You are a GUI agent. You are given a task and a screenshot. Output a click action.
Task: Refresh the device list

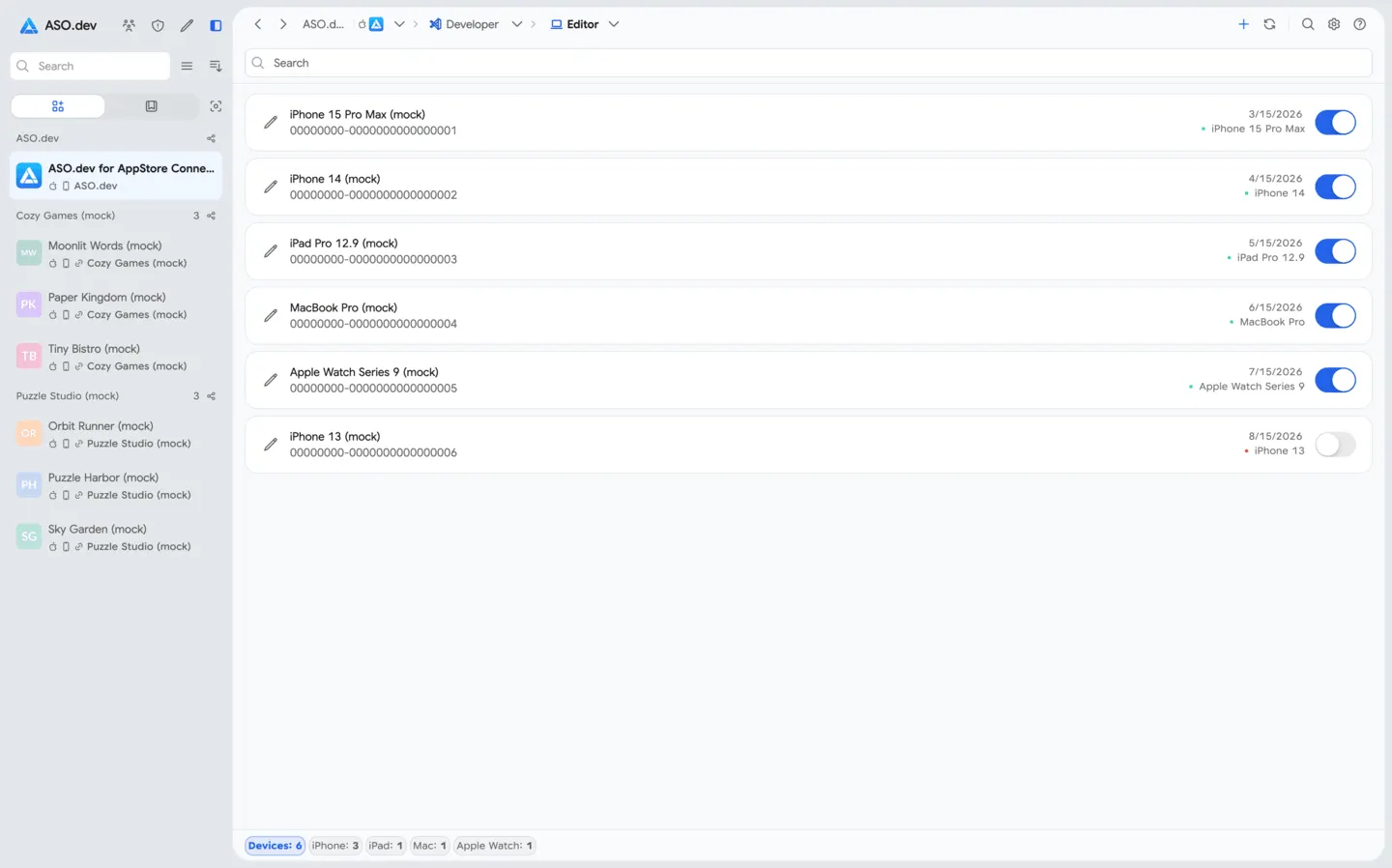point(1269,24)
